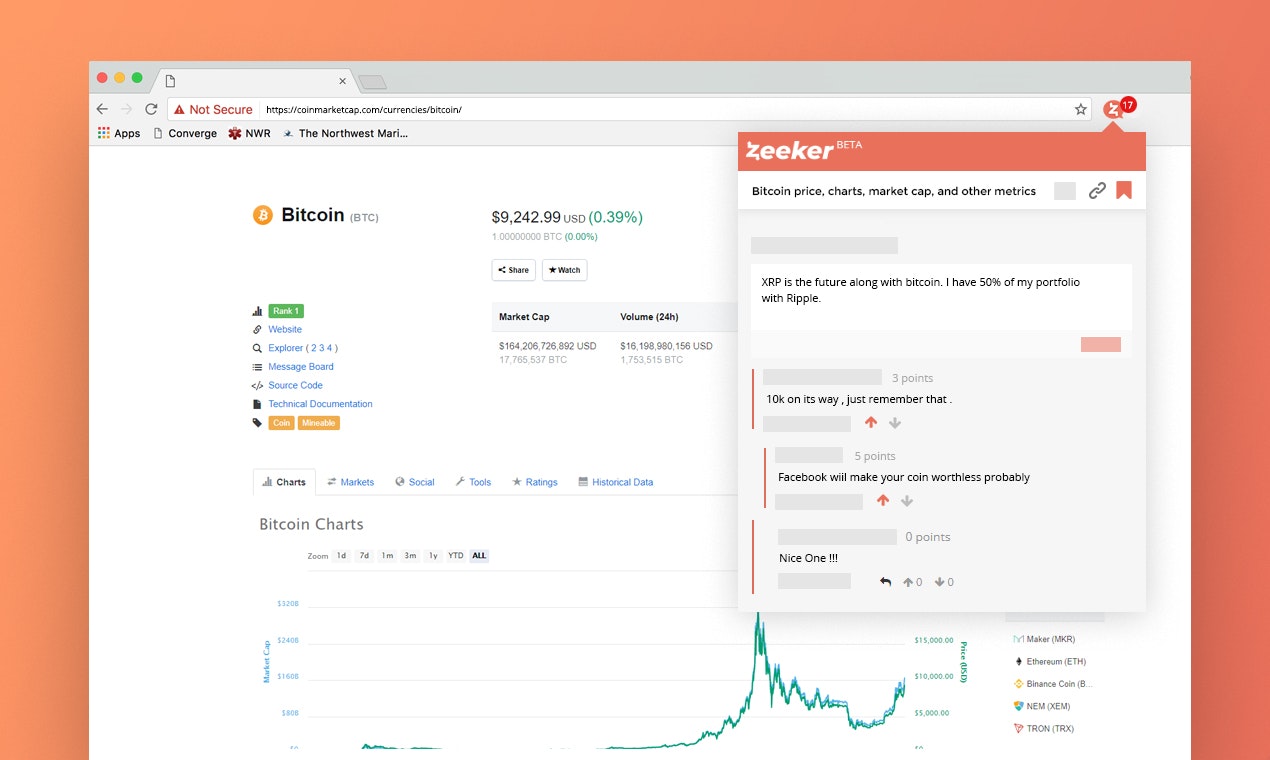Click the Not Secure warning in the address bar
Viewport: 1270px width, 760px height.
(211, 109)
